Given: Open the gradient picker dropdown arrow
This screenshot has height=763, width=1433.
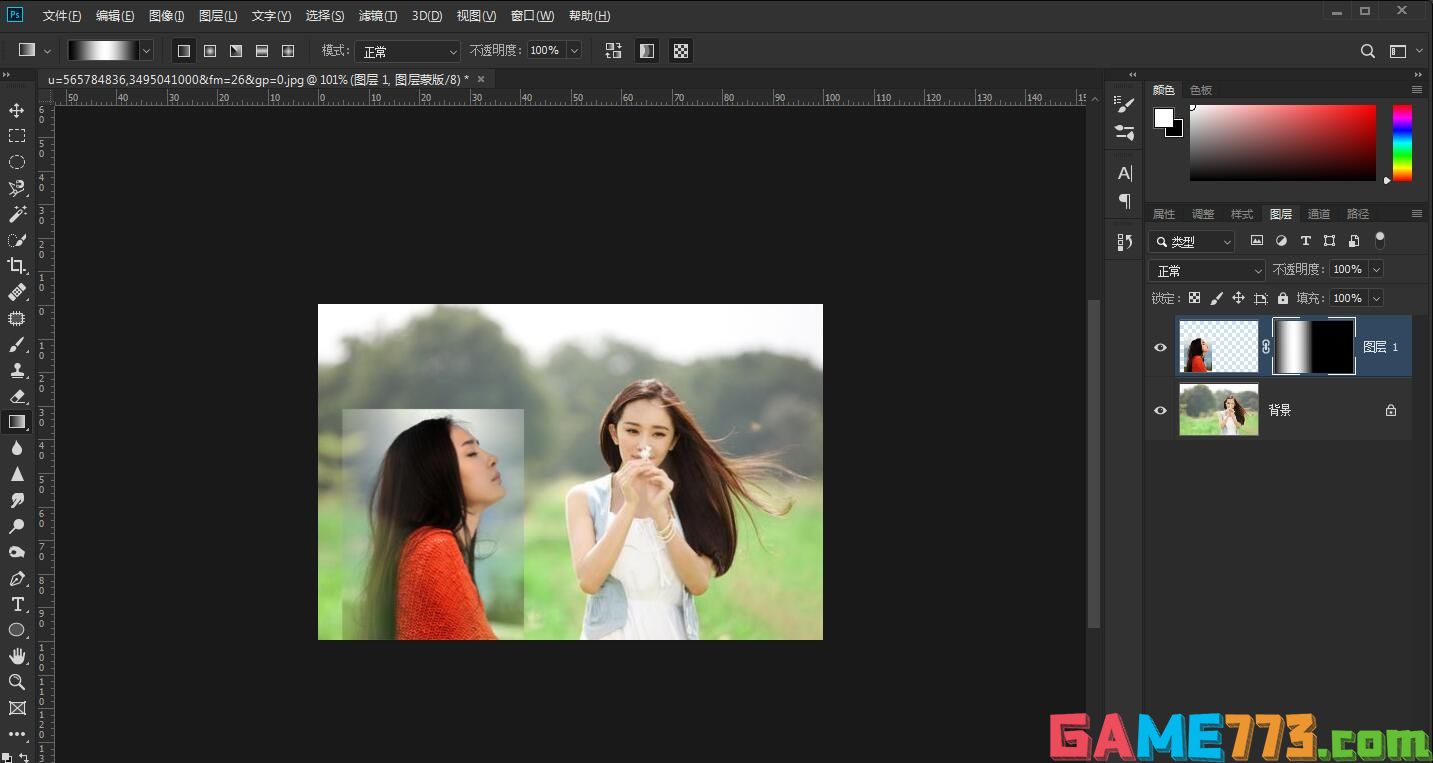Looking at the screenshot, I should tap(147, 51).
